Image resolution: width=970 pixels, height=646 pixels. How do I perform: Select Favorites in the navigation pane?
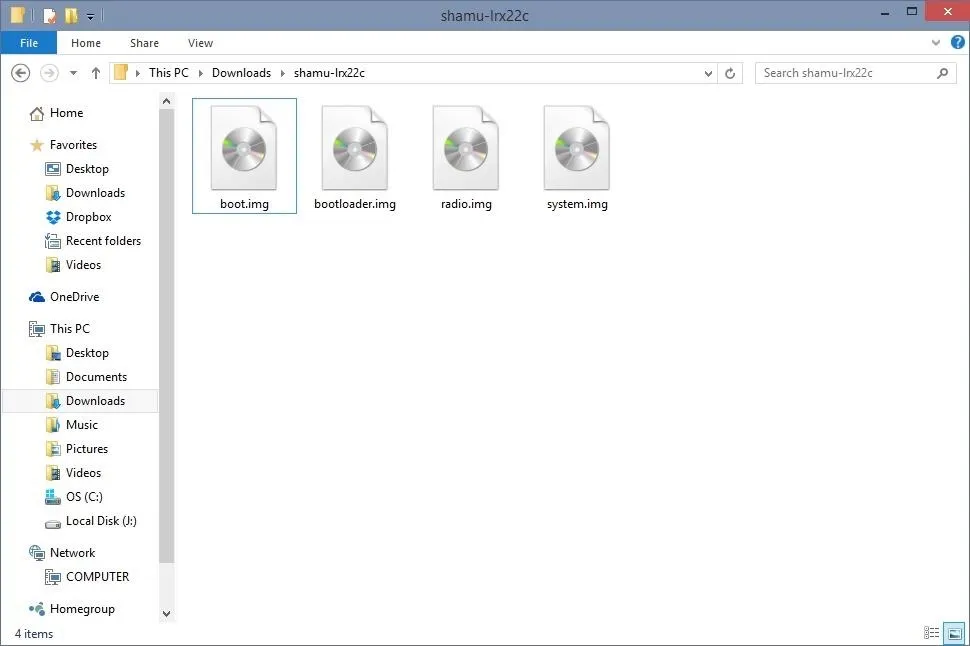coord(73,145)
